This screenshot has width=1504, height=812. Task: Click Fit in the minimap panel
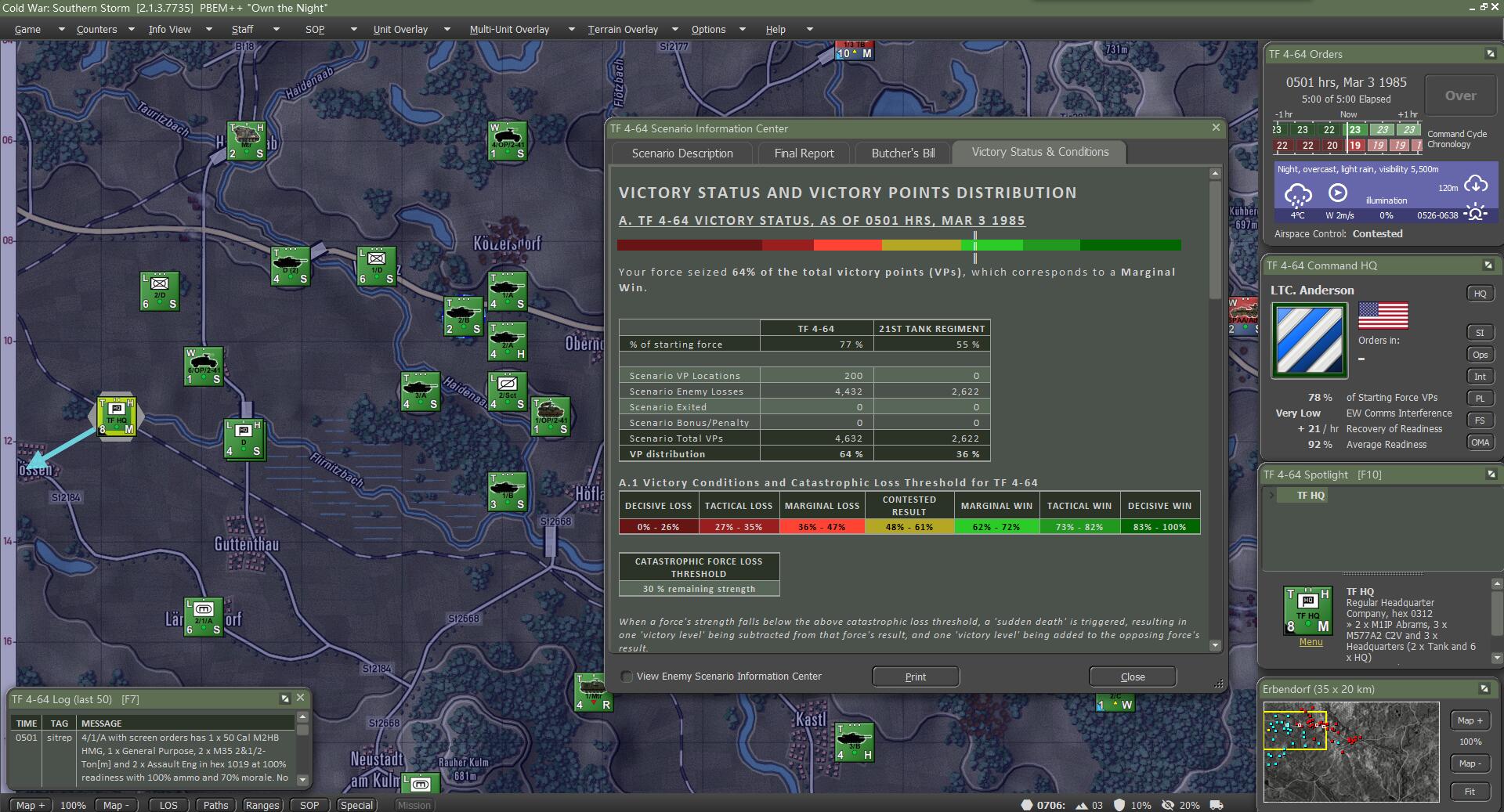pyautogui.click(x=1470, y=792)
